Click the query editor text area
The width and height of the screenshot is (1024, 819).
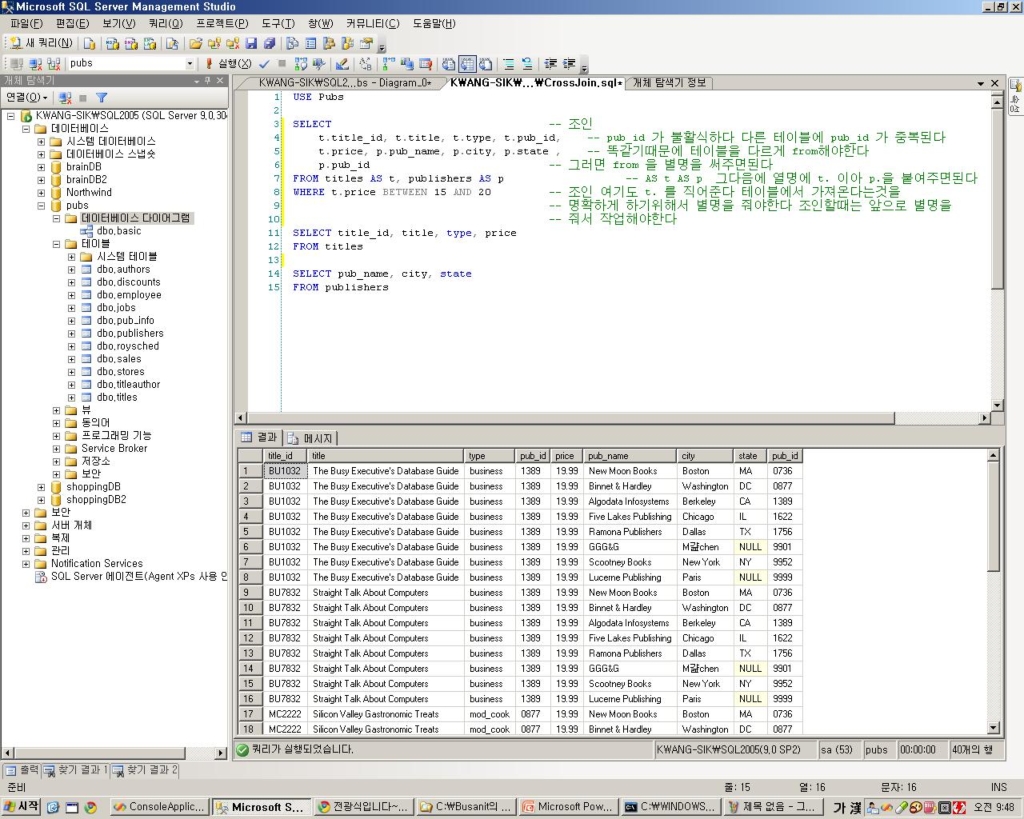[637, 251]
